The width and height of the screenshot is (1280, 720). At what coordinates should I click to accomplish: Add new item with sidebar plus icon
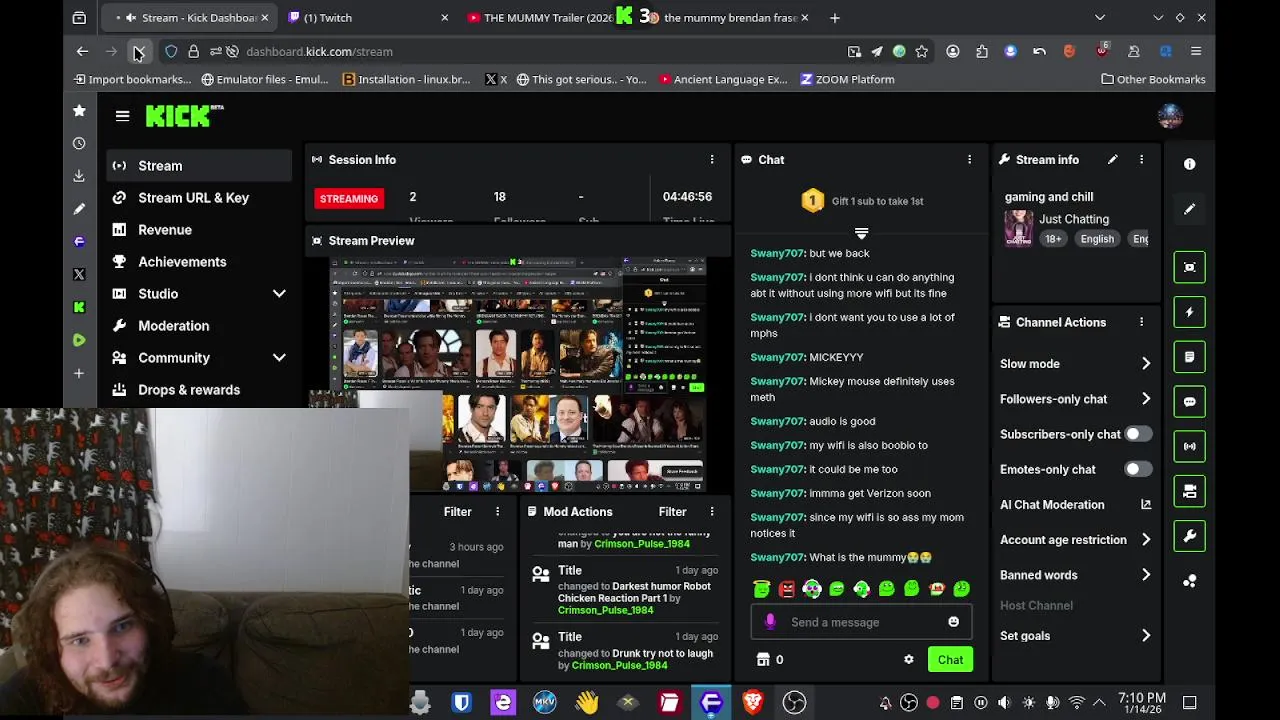tap(79, 373)
